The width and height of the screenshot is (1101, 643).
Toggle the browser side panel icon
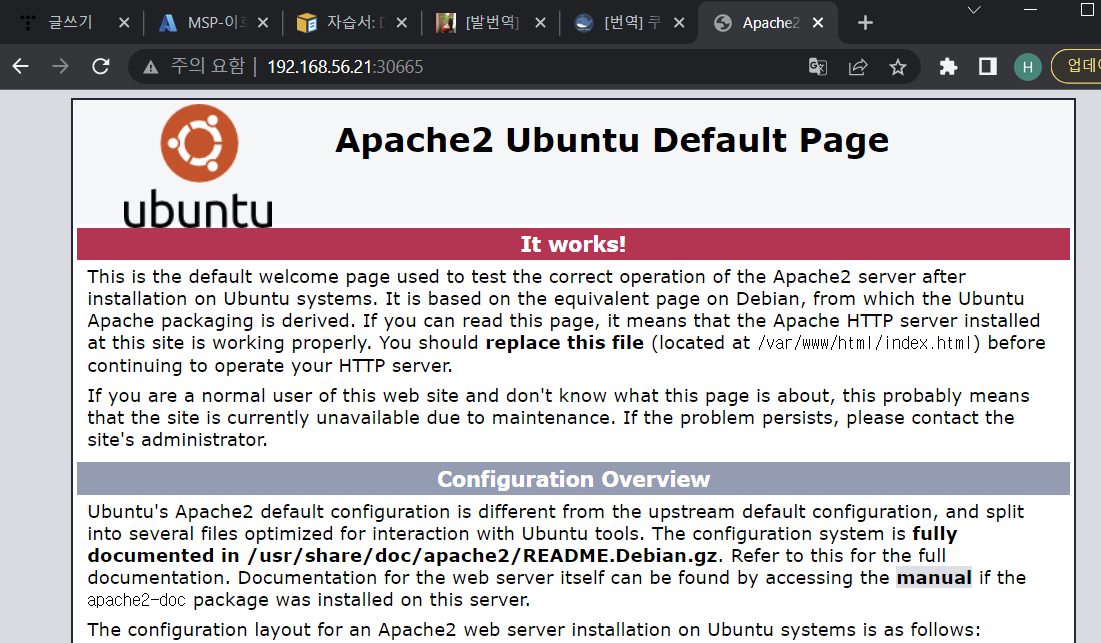(x=988, y=67)
